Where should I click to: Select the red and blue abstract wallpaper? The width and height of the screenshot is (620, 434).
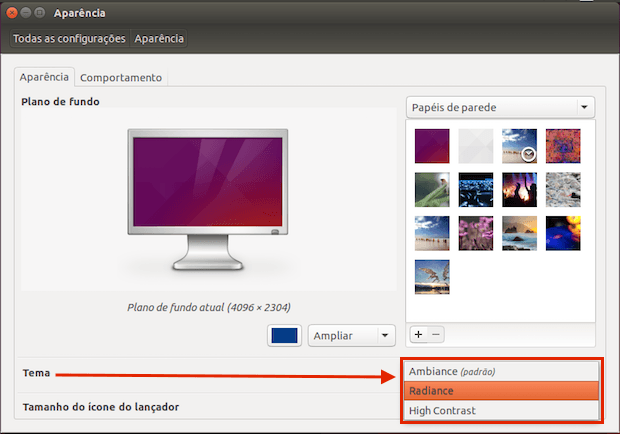click(x=563, y=146)
